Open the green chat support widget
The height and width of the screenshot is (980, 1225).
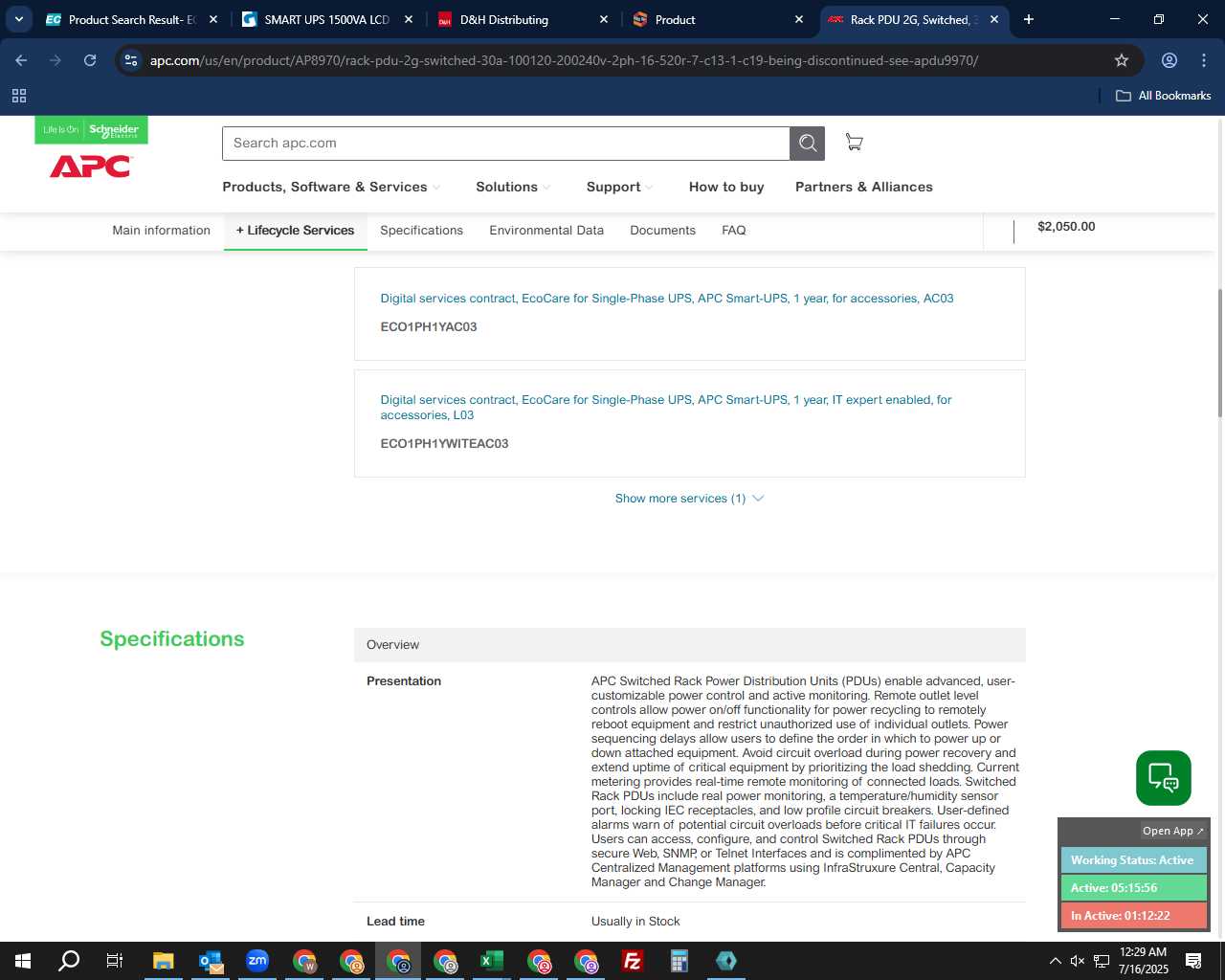[x=1163, y=778]
